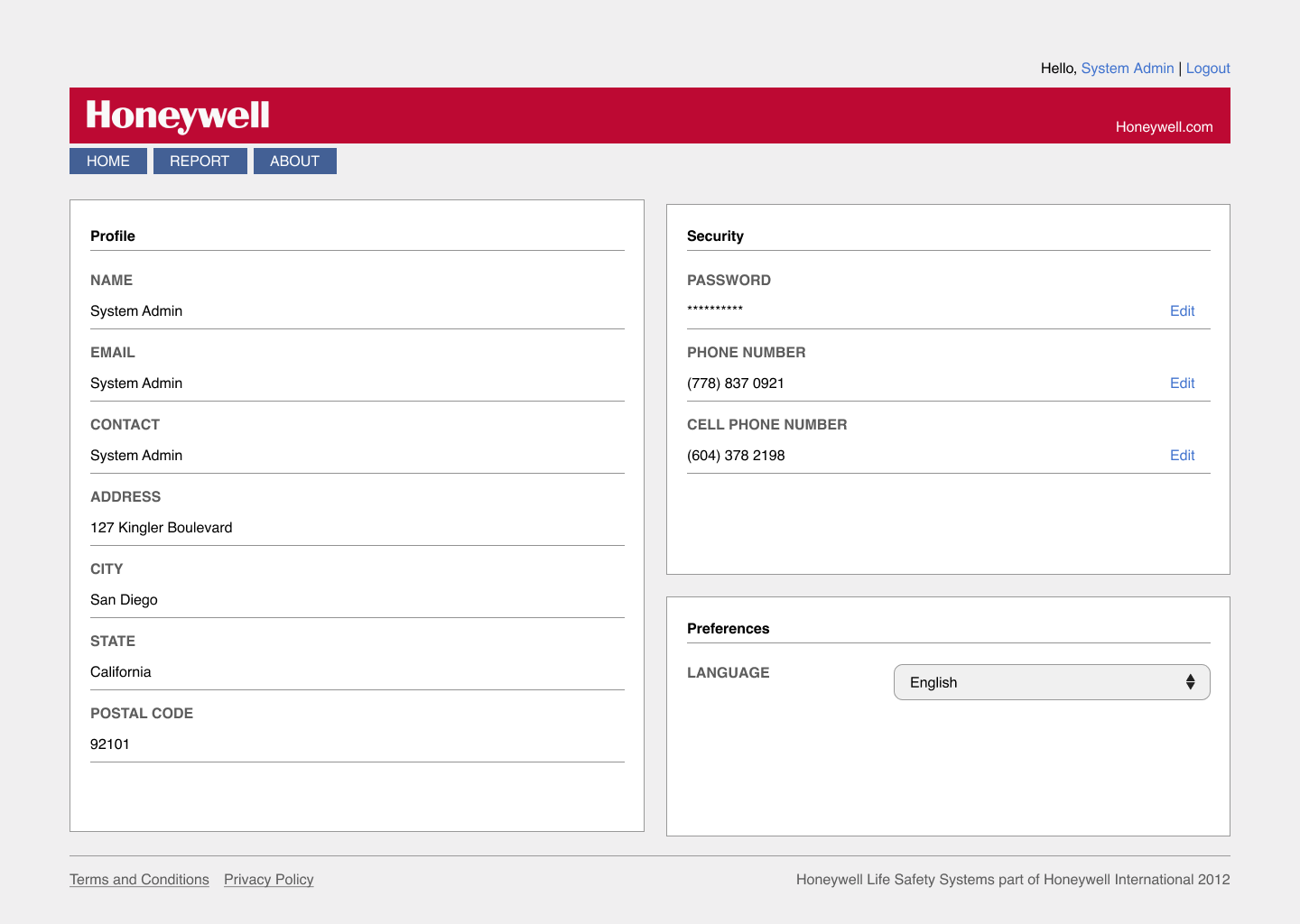Click the Security panel heading
1300x924 pixels.
[716, 236]
